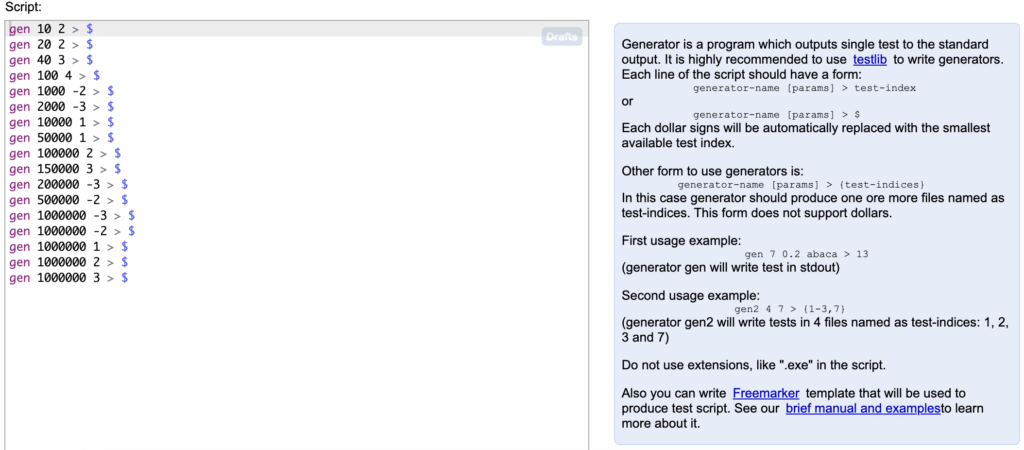This screenshot has width=1024, height=450.
Task: Click the 'gen 7 0.2 abaca > 13' example text
Action: [806, 253]
